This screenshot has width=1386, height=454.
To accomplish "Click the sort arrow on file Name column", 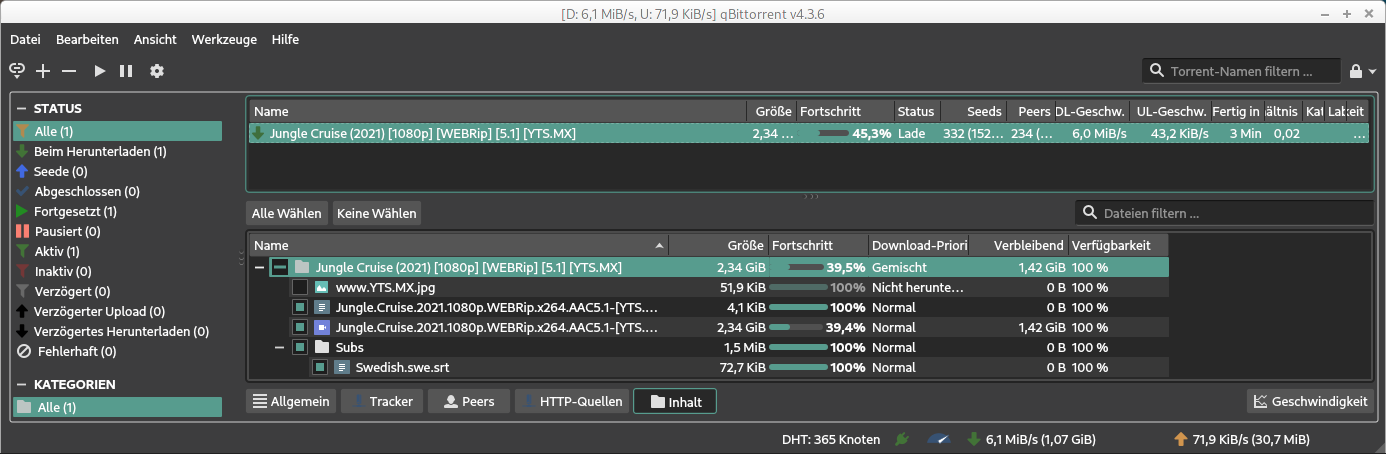I will [x=659, y=245].
